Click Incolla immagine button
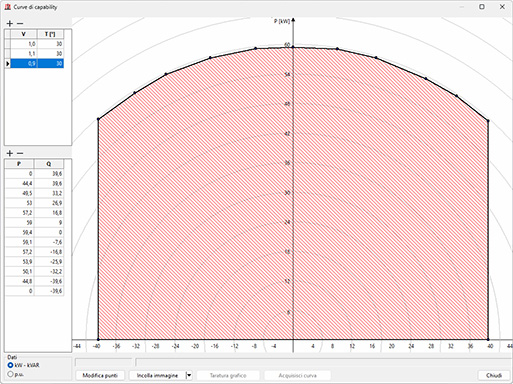The image size is (513, 384). click(157, 376)
